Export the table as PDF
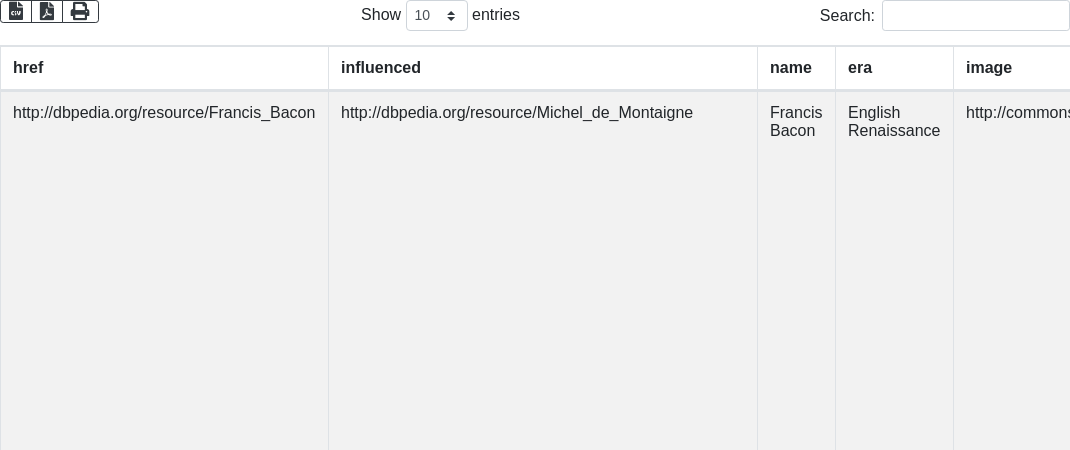This screenshot has height=450, width=1070. pos(47,11)
